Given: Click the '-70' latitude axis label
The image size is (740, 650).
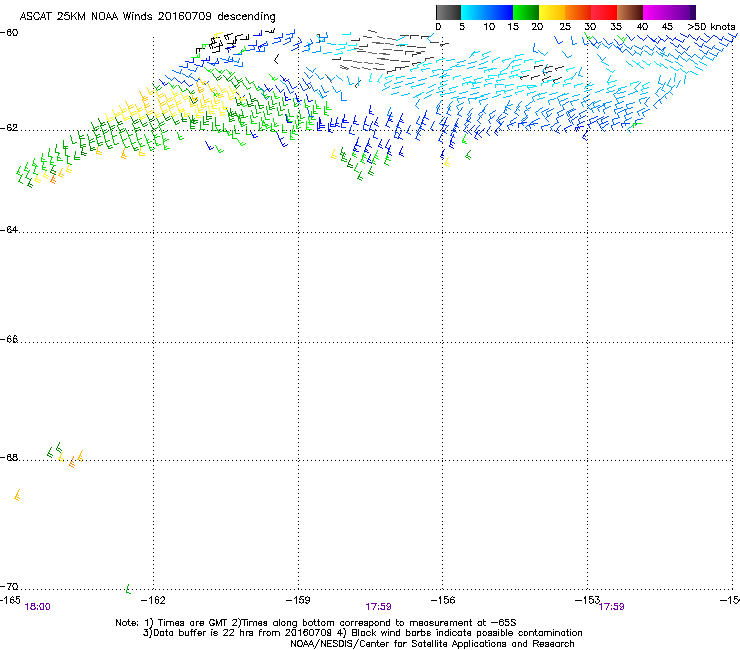Looking at the screenshot, I should point(9,586).
